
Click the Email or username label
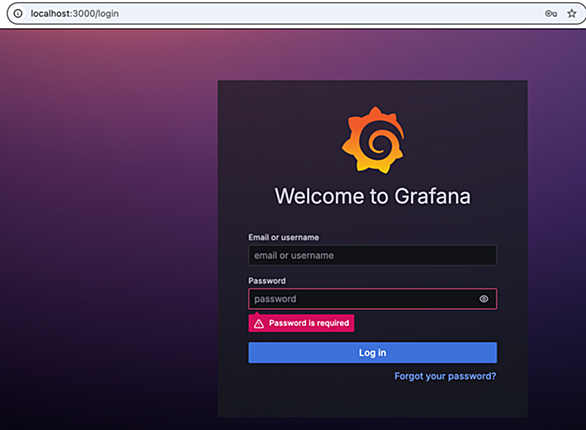point(284,238)
